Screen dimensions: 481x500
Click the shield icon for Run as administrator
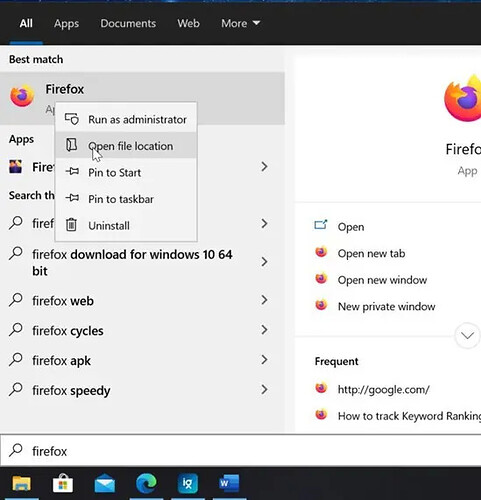click(72, 119)
